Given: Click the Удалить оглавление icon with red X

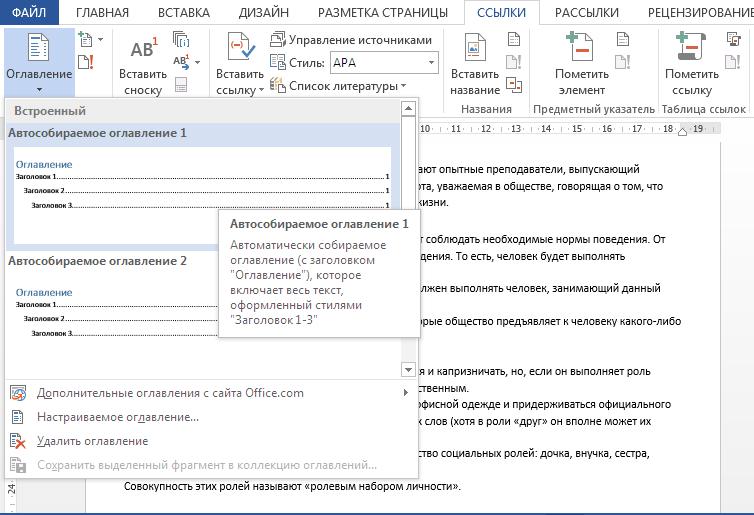Looking at the screenshot, I should point(18,441).
